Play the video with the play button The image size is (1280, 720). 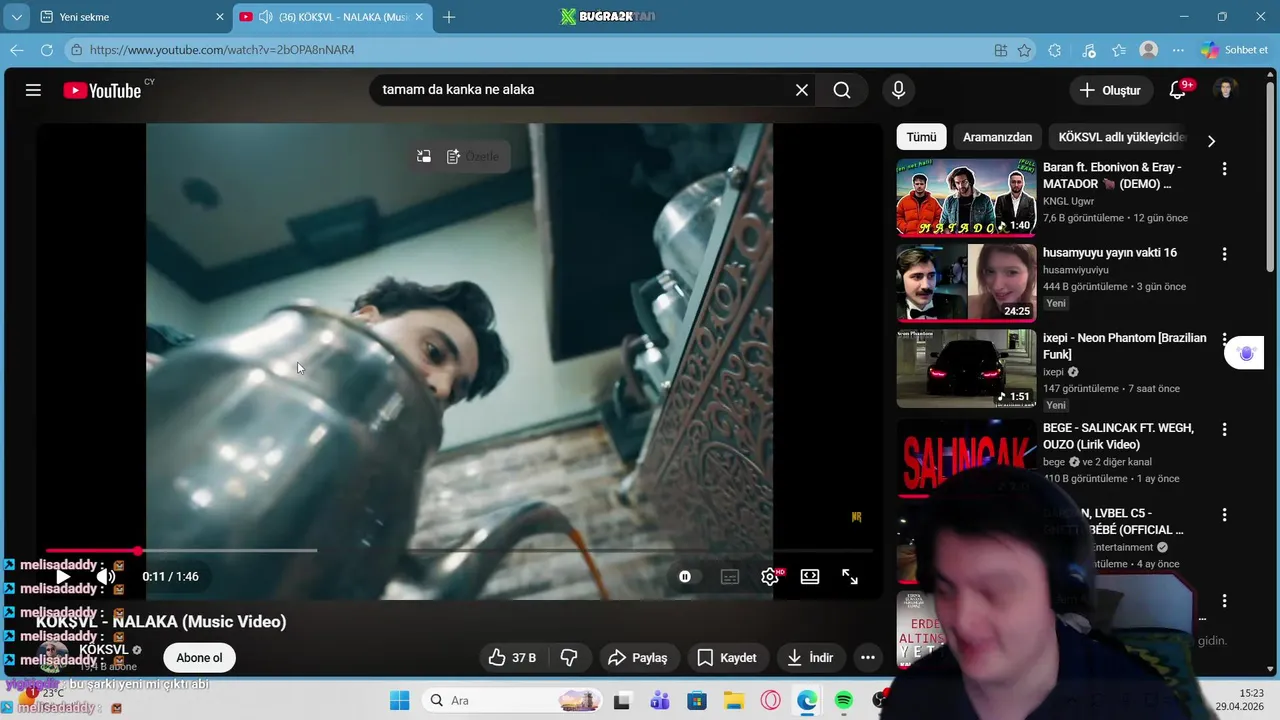click(x=63, y=577)
